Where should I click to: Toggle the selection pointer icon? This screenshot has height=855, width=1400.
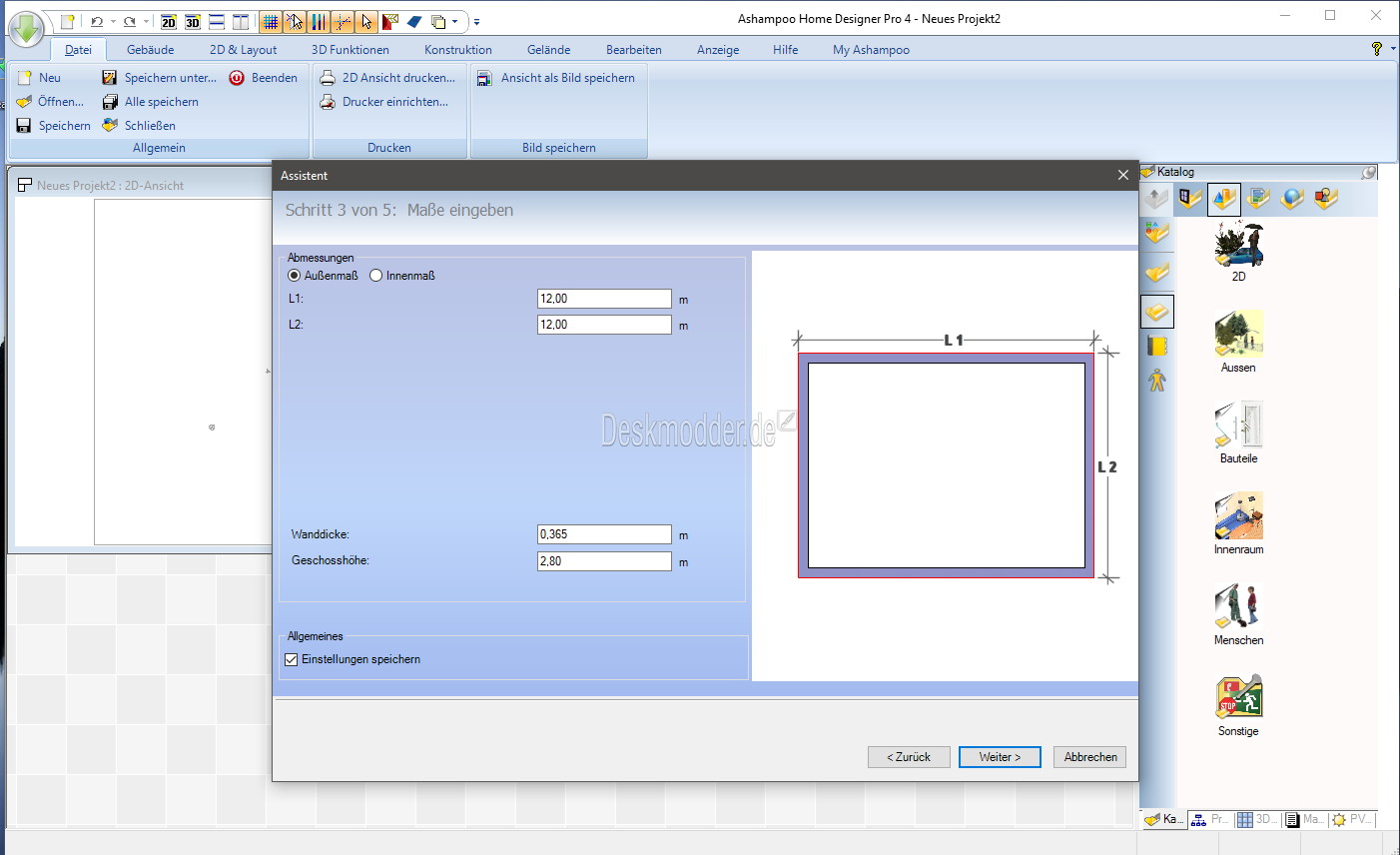[366, 21]
